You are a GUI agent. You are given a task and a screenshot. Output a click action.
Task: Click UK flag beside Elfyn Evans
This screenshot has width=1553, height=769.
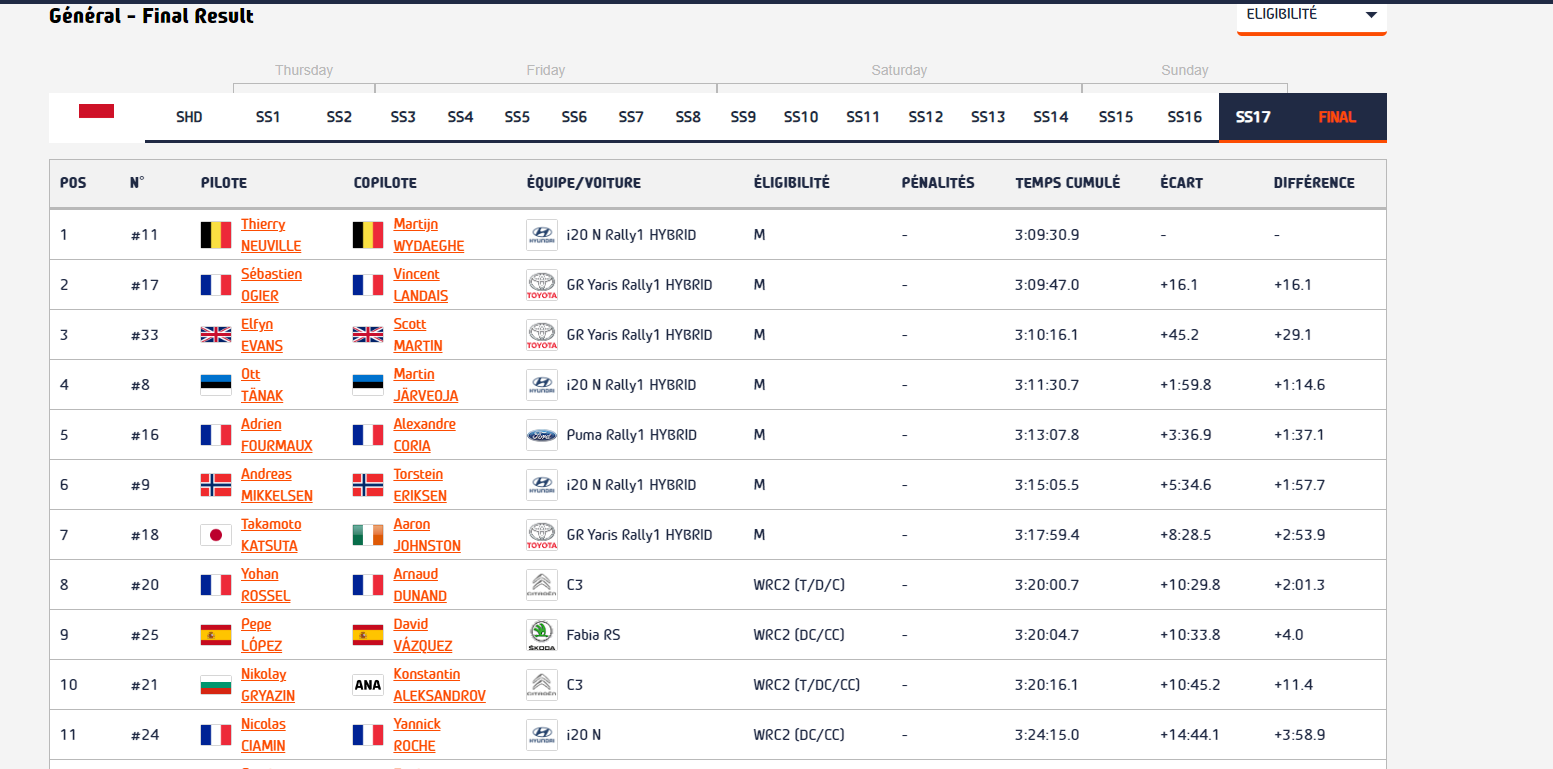216,335
